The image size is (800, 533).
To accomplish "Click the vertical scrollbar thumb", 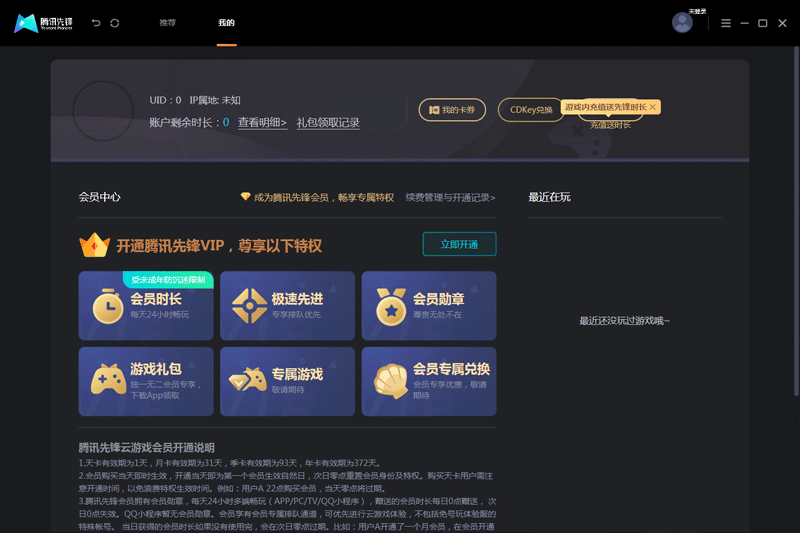I will coord(796,221).
